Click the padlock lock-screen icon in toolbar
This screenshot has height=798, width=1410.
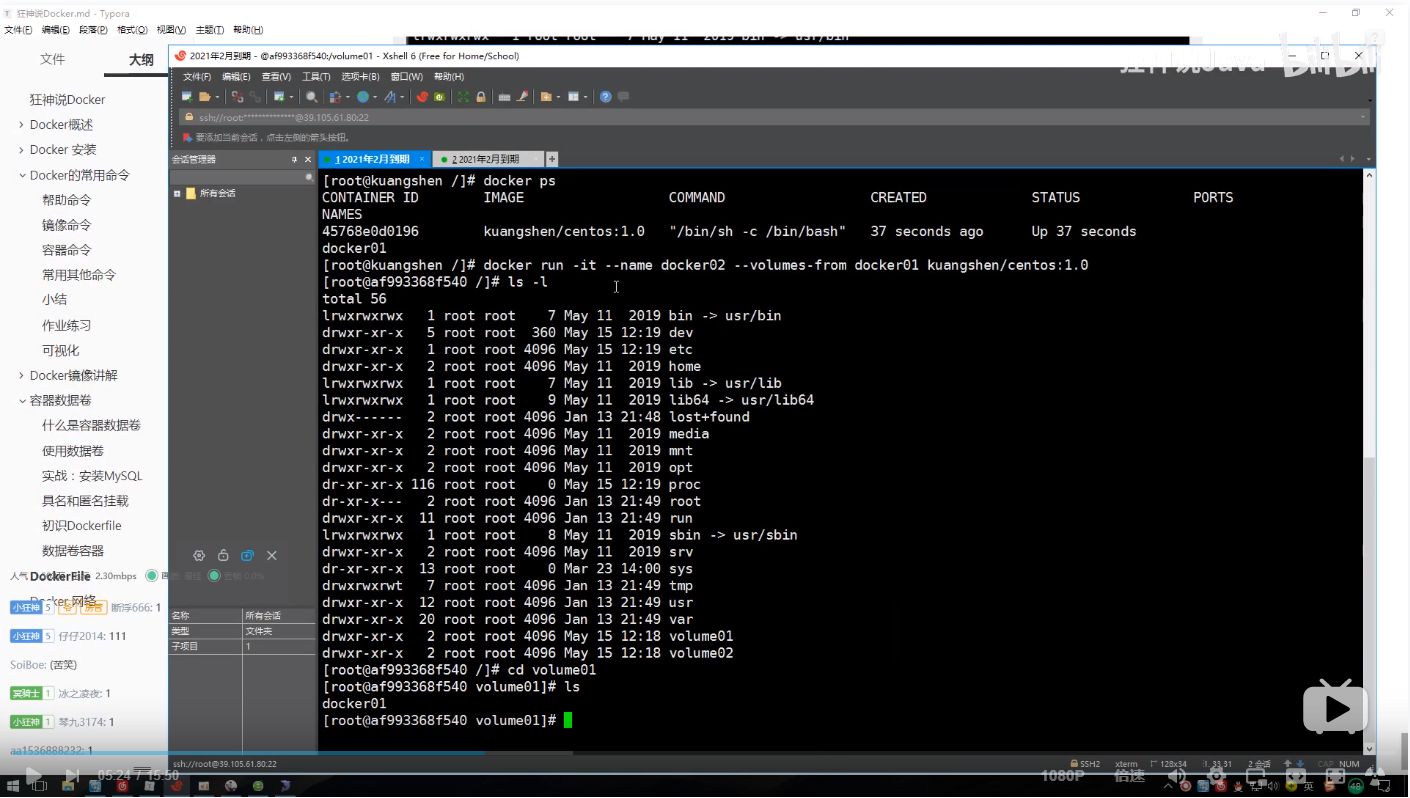point(481,97)
